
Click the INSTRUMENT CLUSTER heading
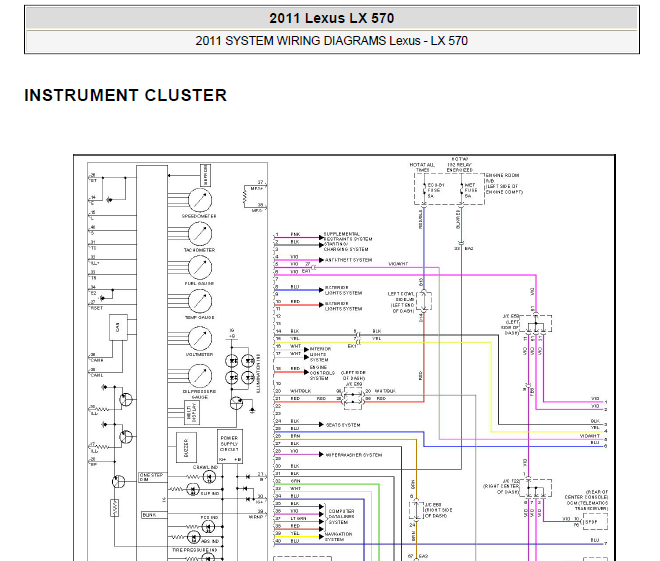click(x=126, y=96)
